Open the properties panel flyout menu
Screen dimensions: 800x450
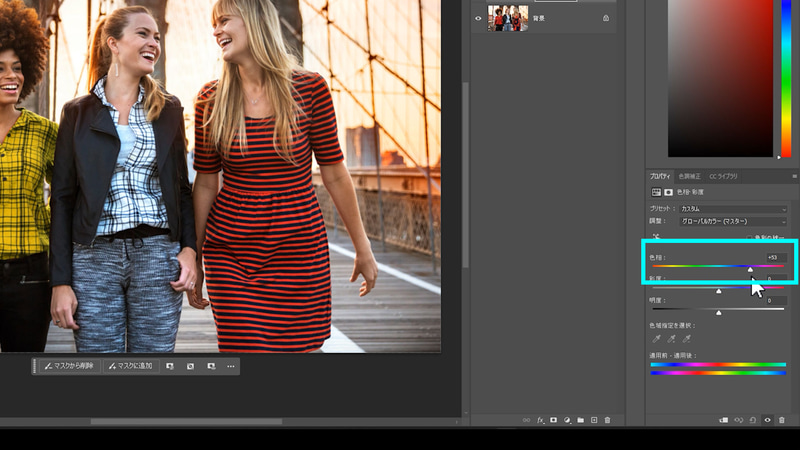[794, 176]
